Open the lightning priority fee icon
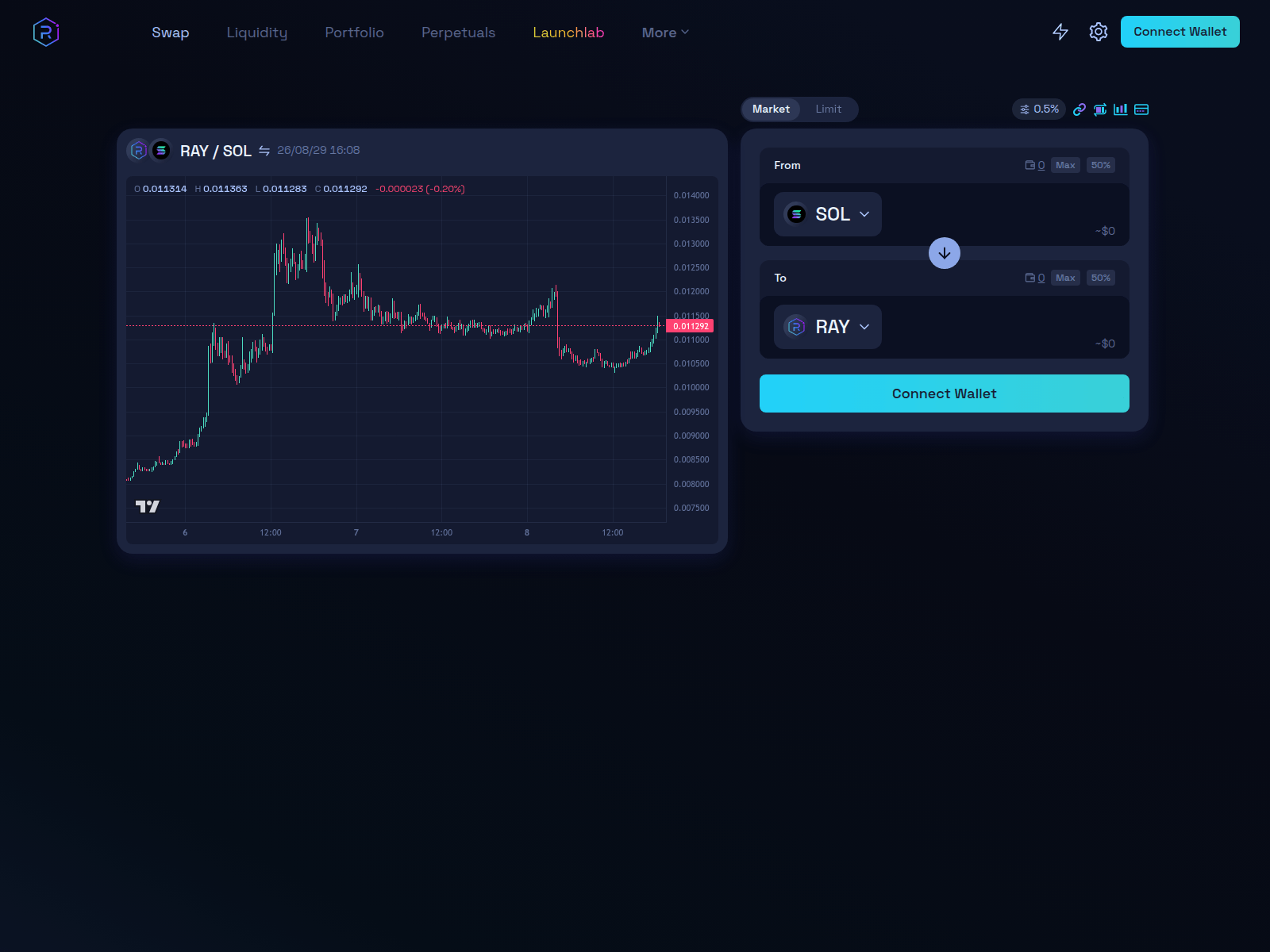Viewport: 1270px width, 952px height. tap(1060, 32)
